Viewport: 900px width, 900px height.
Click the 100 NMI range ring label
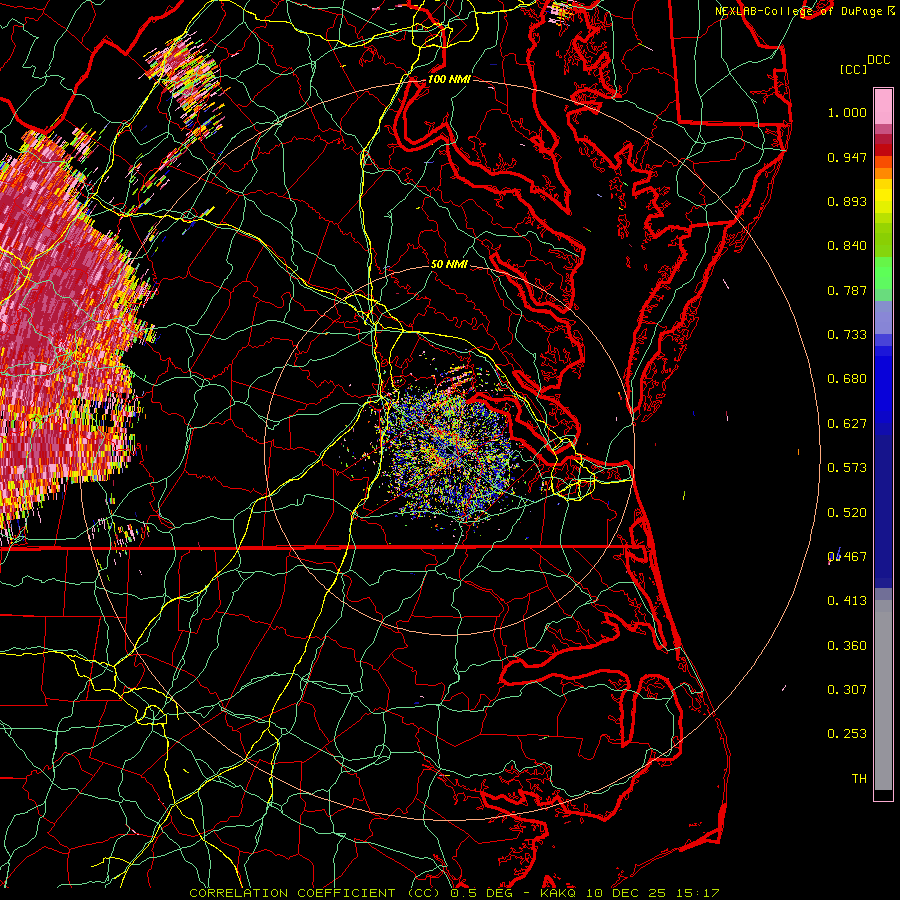click(449, 79)
